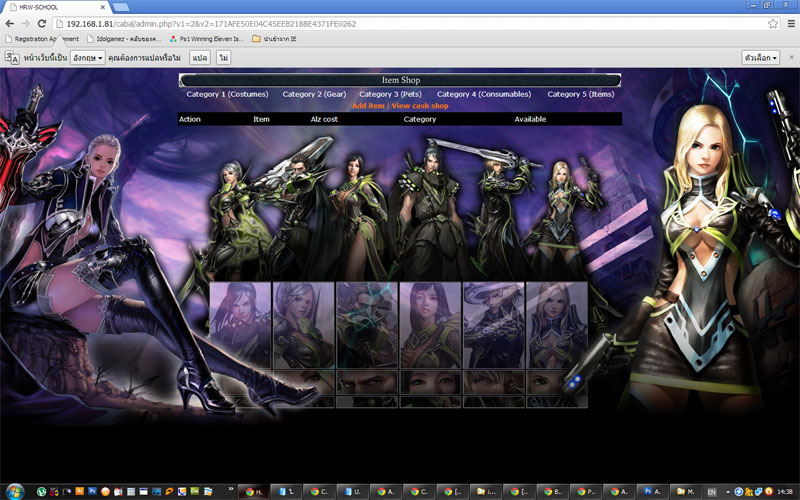Go back with the browser back arrow

[9, 23]
